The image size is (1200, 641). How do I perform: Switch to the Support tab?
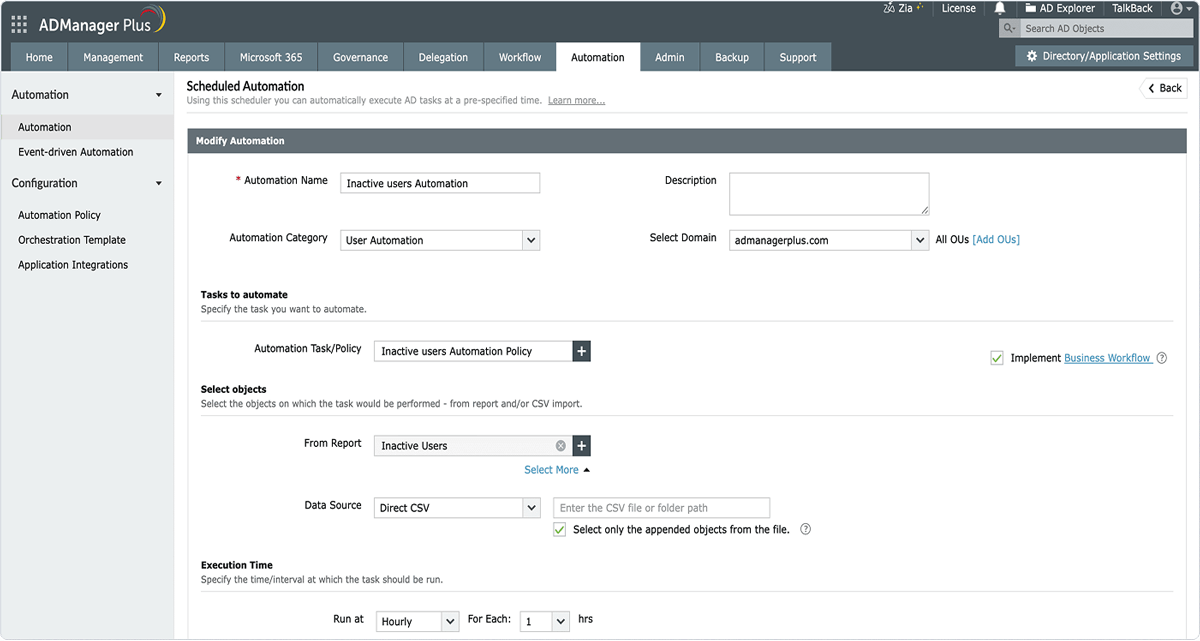click(x=798, y=57)
